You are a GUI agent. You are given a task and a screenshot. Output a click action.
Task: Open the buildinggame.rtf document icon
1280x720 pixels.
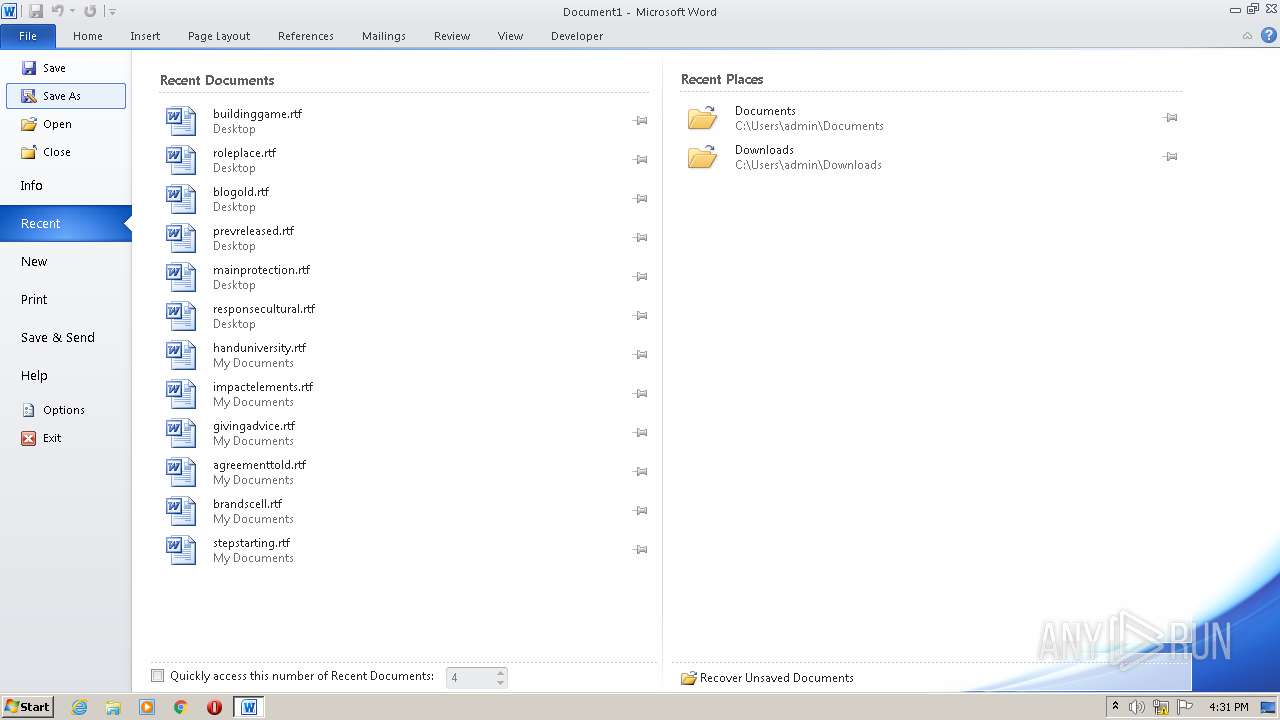(181, 121)
